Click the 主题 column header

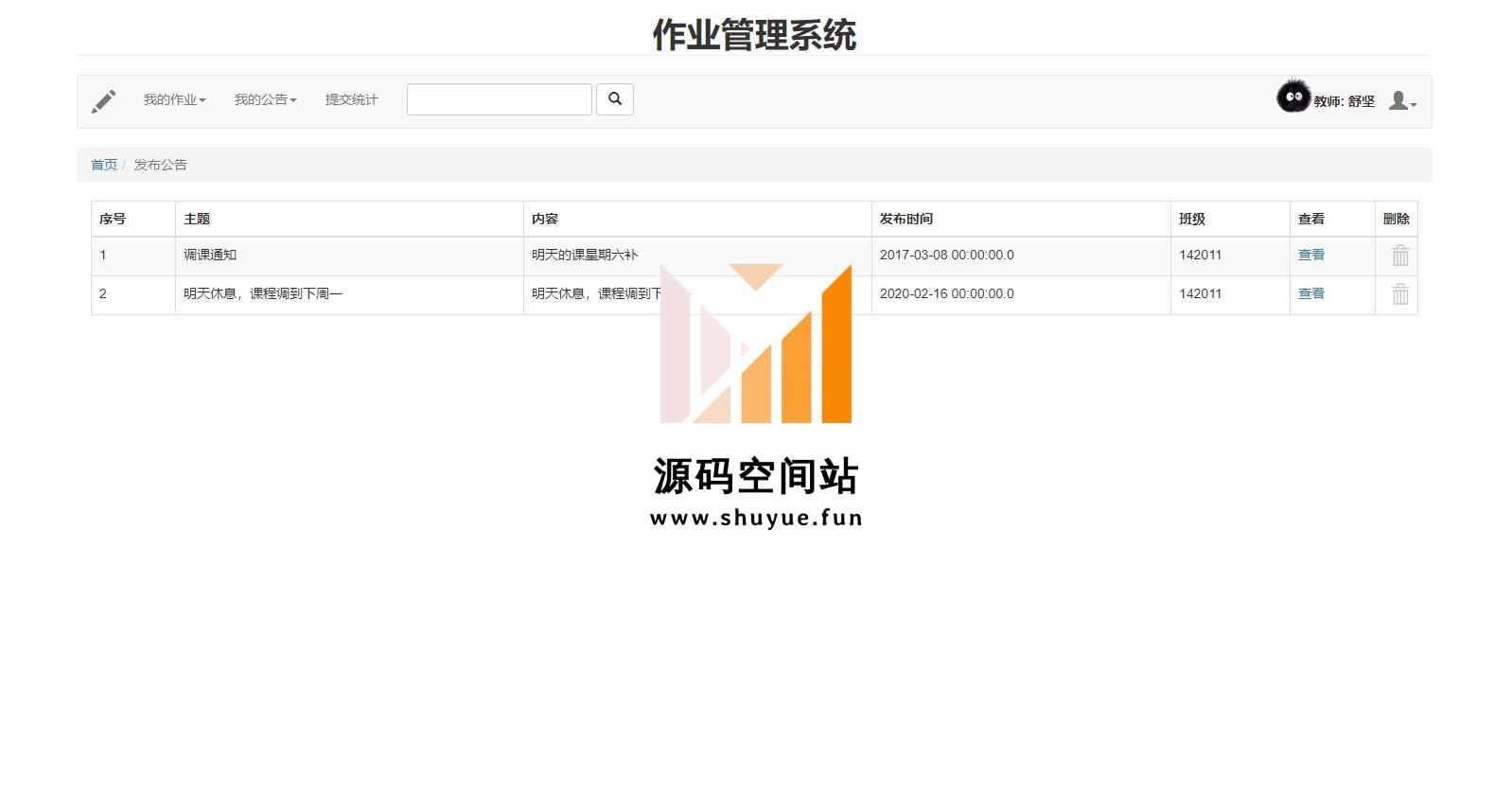(x=349, y=219)
